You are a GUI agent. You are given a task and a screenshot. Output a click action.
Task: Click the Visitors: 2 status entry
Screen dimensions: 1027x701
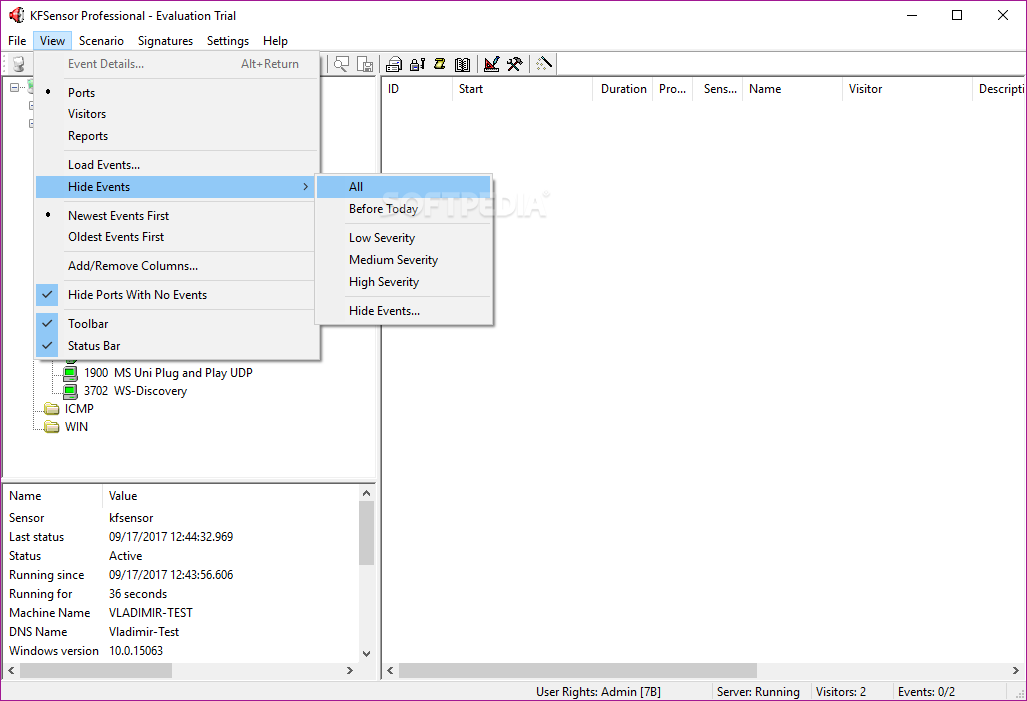(840, 692)
